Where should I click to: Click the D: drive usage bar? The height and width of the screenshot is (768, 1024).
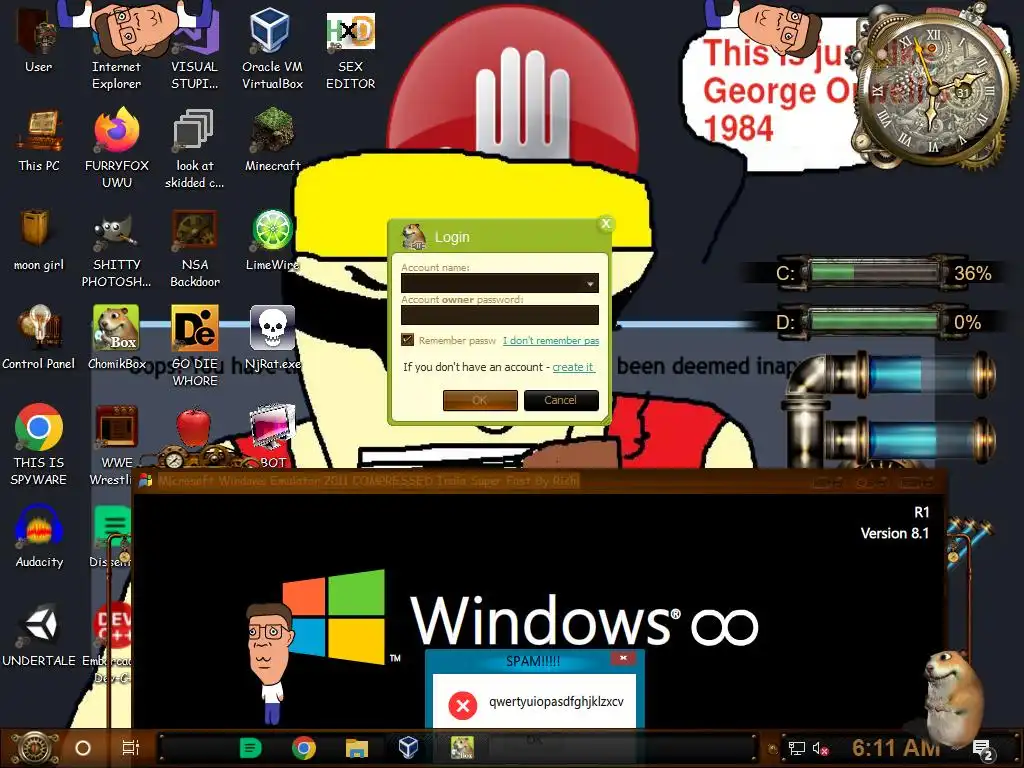874,321
